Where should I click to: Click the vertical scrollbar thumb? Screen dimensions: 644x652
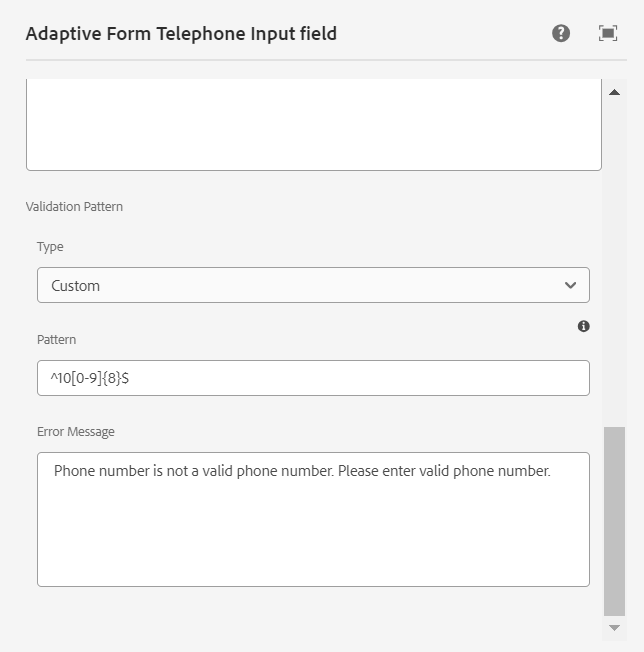614,520
